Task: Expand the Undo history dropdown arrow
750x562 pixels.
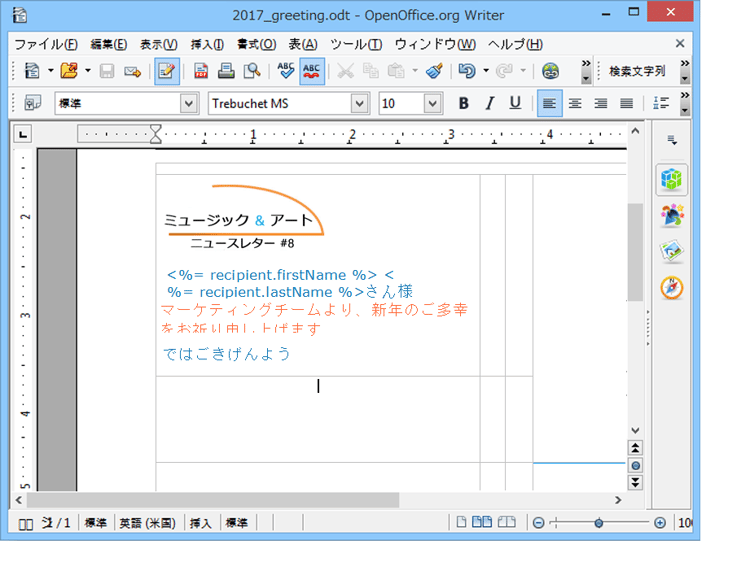Action: 485,71
